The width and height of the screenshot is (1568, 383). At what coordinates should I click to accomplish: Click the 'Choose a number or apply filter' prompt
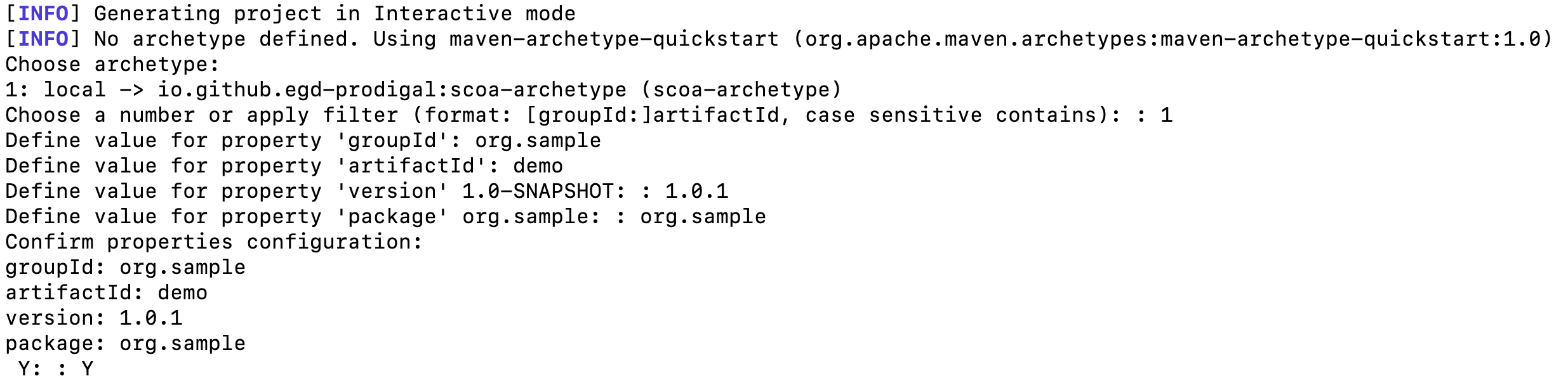pos(201,115)
